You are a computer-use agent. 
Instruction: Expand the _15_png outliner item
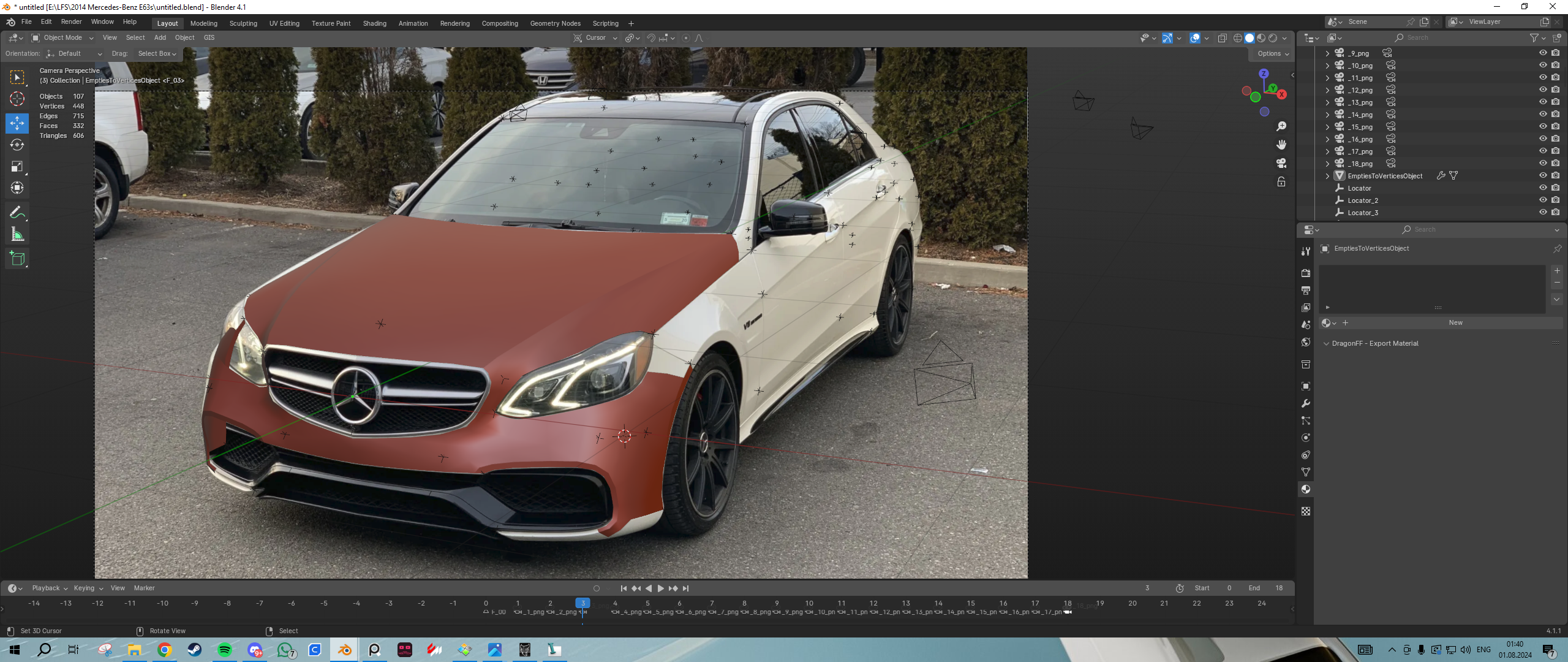click(1327, 127)
